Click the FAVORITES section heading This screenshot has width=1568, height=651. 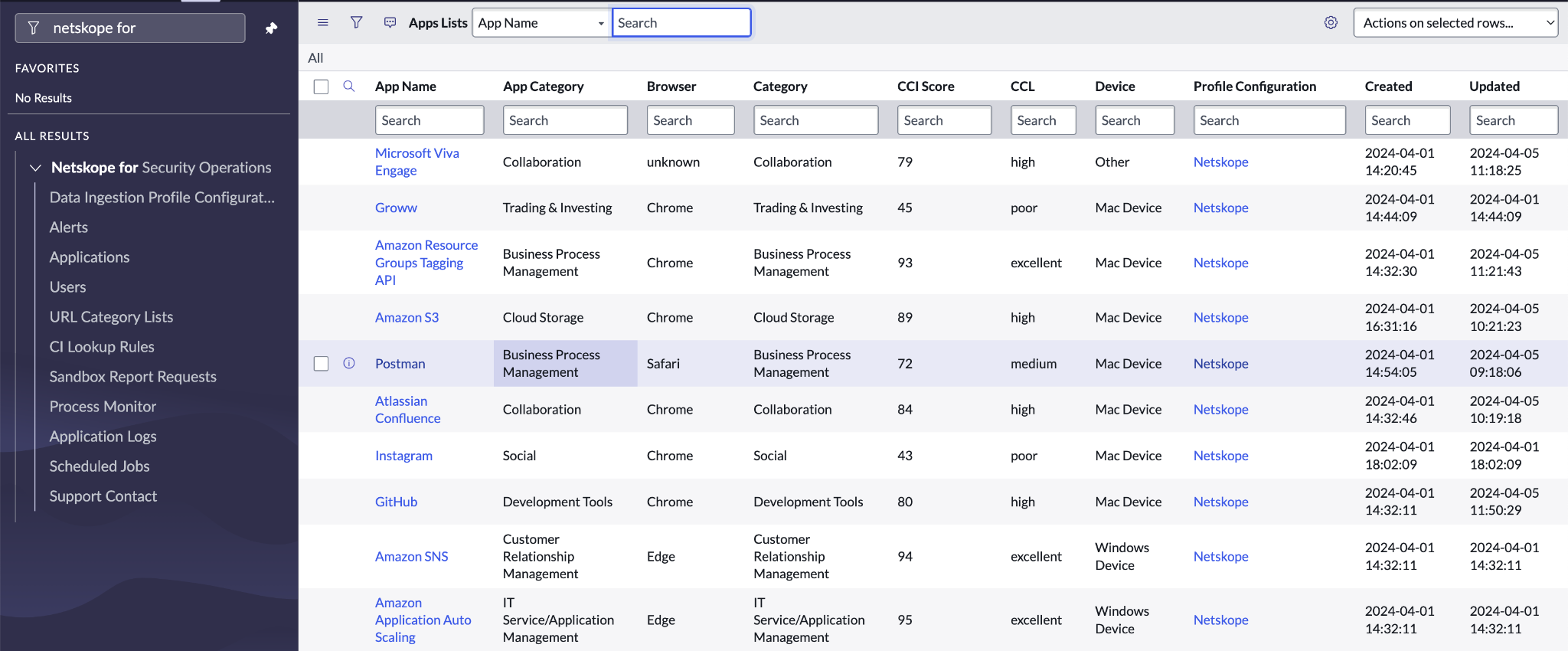coord(47,68)
